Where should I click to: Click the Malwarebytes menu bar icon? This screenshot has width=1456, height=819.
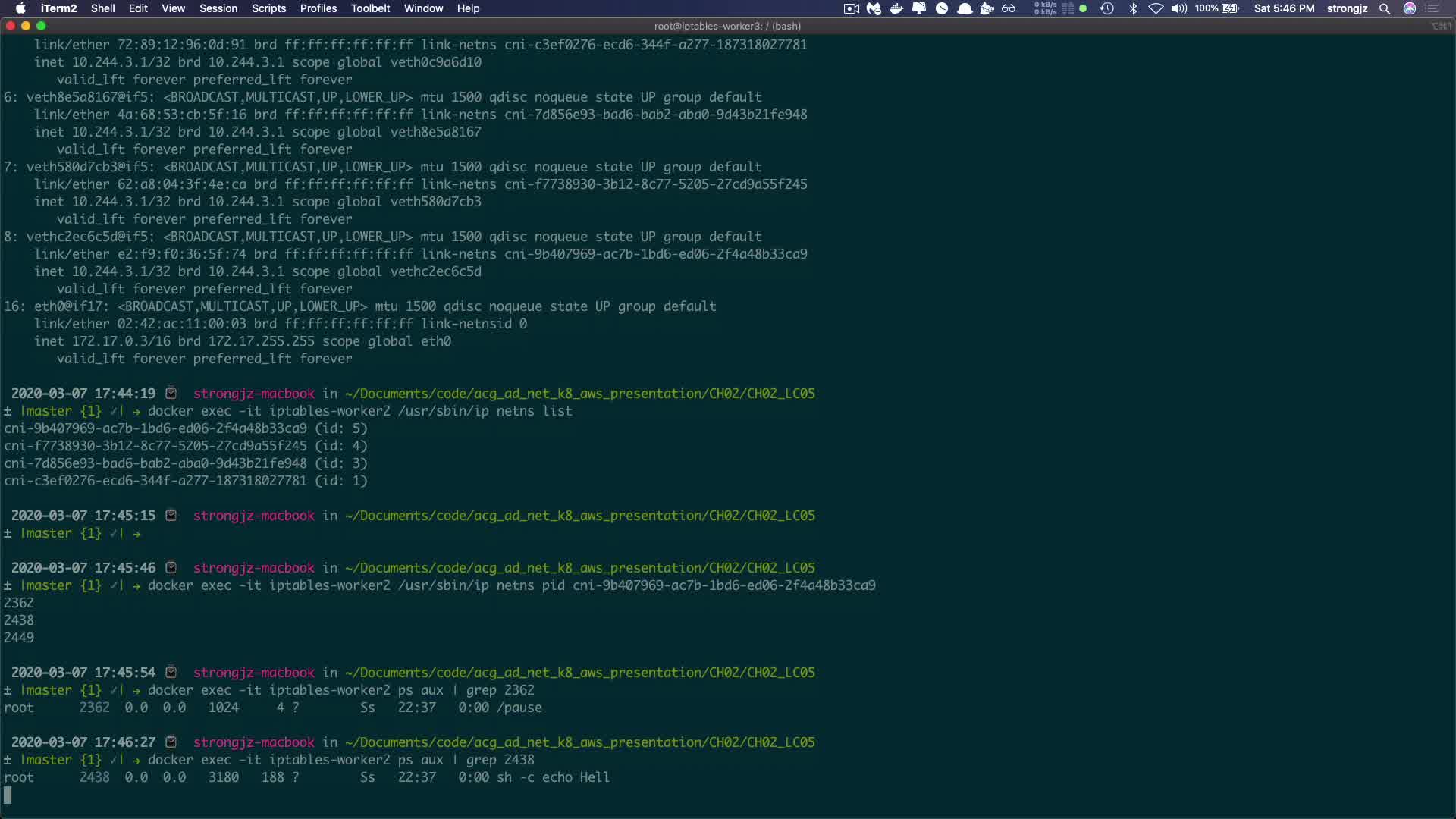(874, 8)
